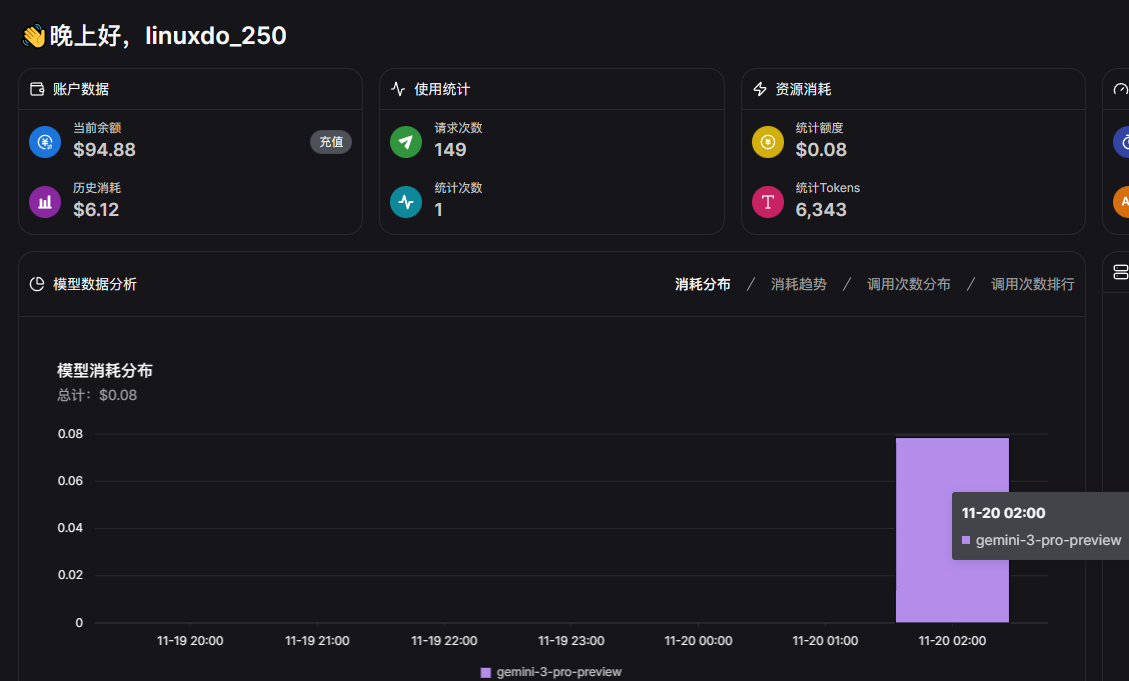Screen dimensions: 1129x681
Task: Open the 调用次数排行 tab
Action: coord(1033,284)
